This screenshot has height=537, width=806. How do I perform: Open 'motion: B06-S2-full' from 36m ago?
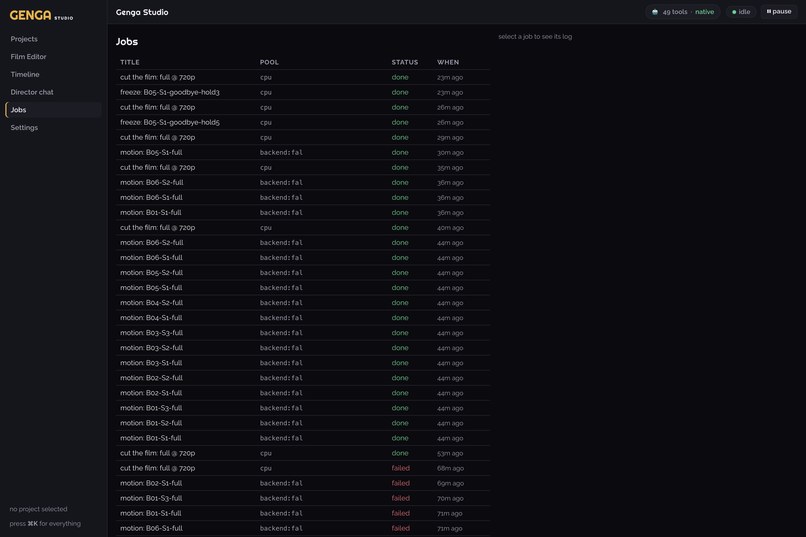pos(303,182)
